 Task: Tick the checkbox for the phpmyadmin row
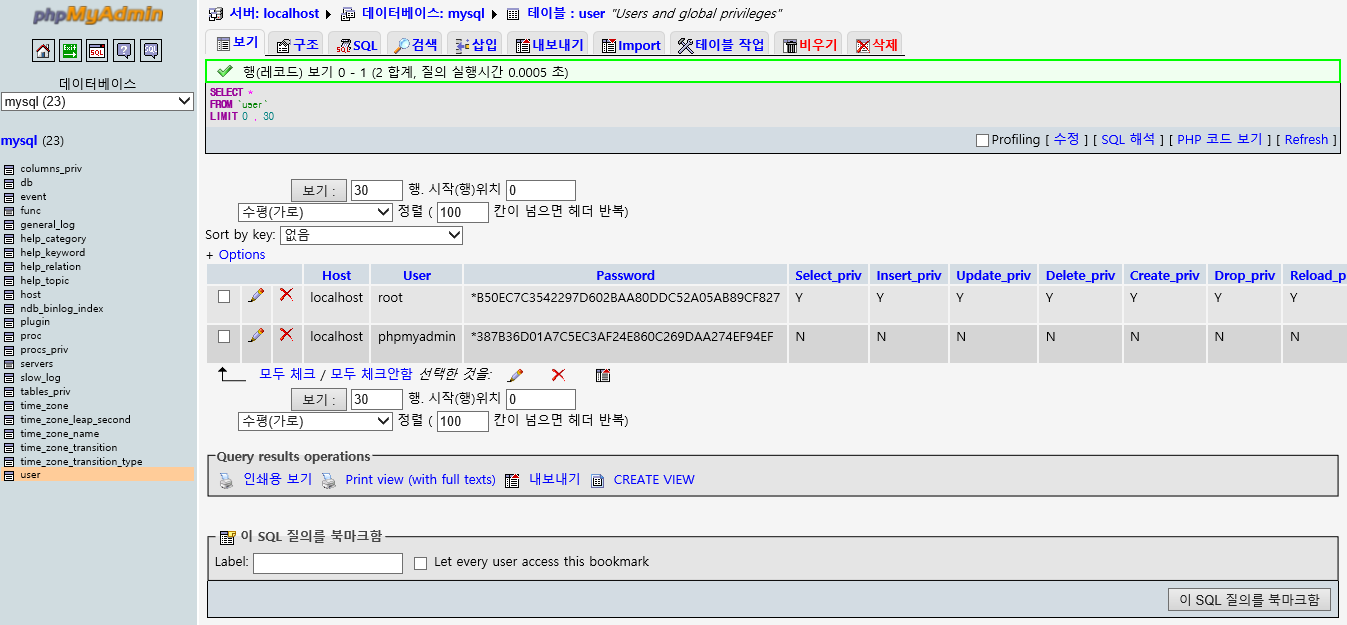click(224, 336)
